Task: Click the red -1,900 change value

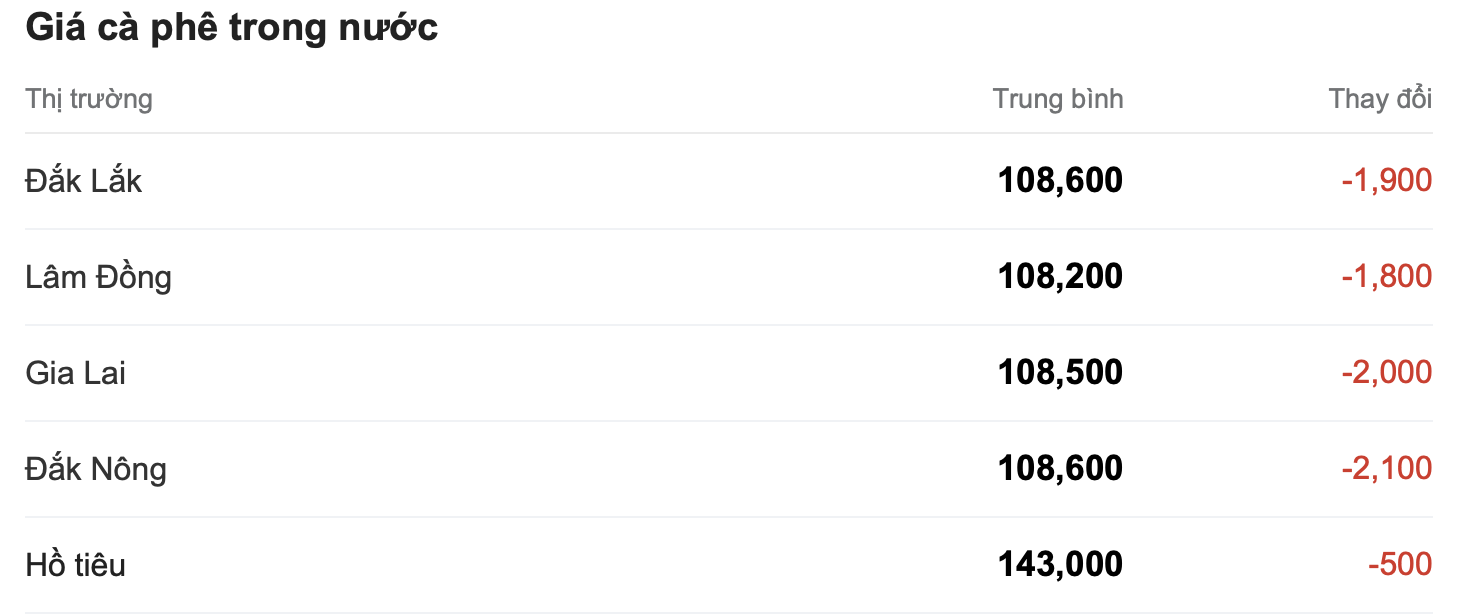Action: coord(1386,181)
